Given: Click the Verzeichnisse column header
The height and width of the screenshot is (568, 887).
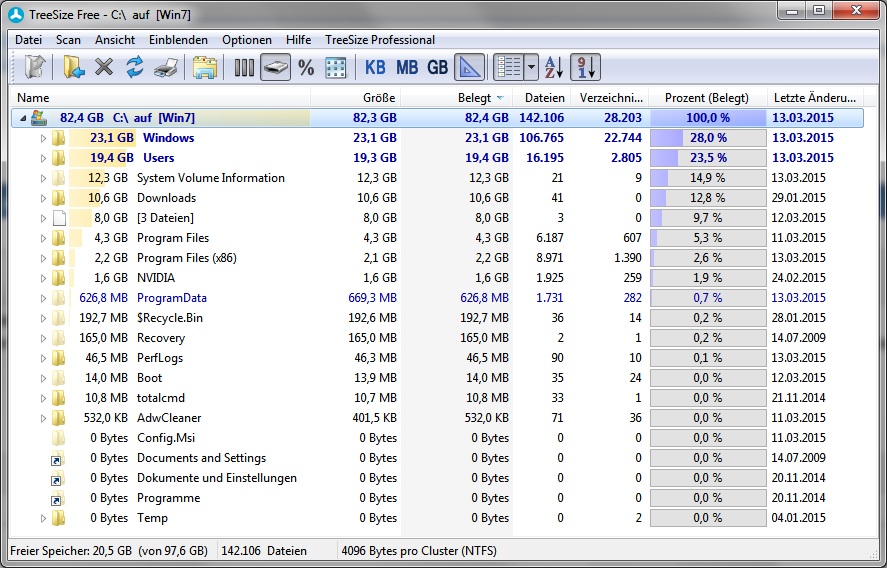Looking at the screenshot, I should [x=610, y=98].
